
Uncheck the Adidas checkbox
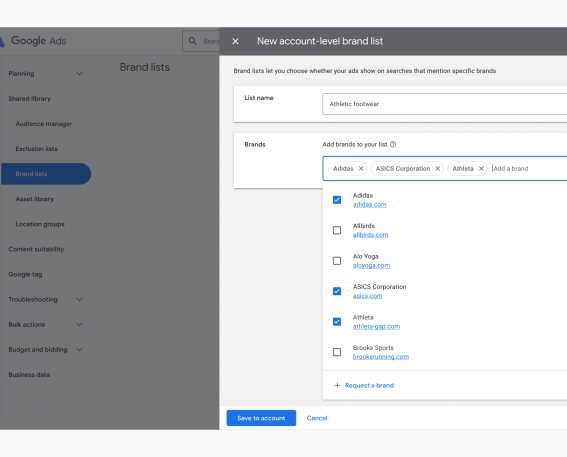(337, 200)
